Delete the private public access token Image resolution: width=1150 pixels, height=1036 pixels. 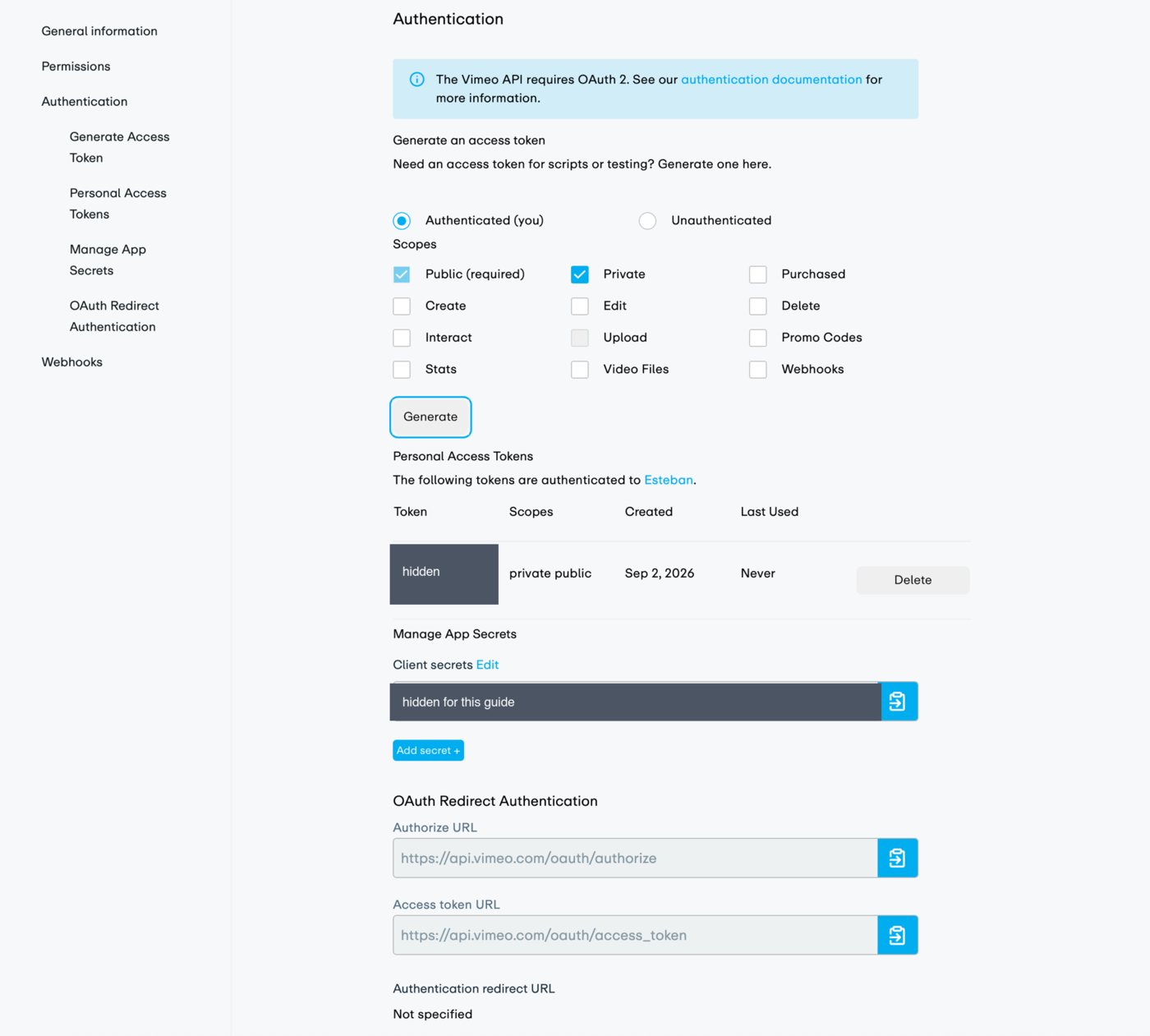pyautogui.click(x=913, y=580)
